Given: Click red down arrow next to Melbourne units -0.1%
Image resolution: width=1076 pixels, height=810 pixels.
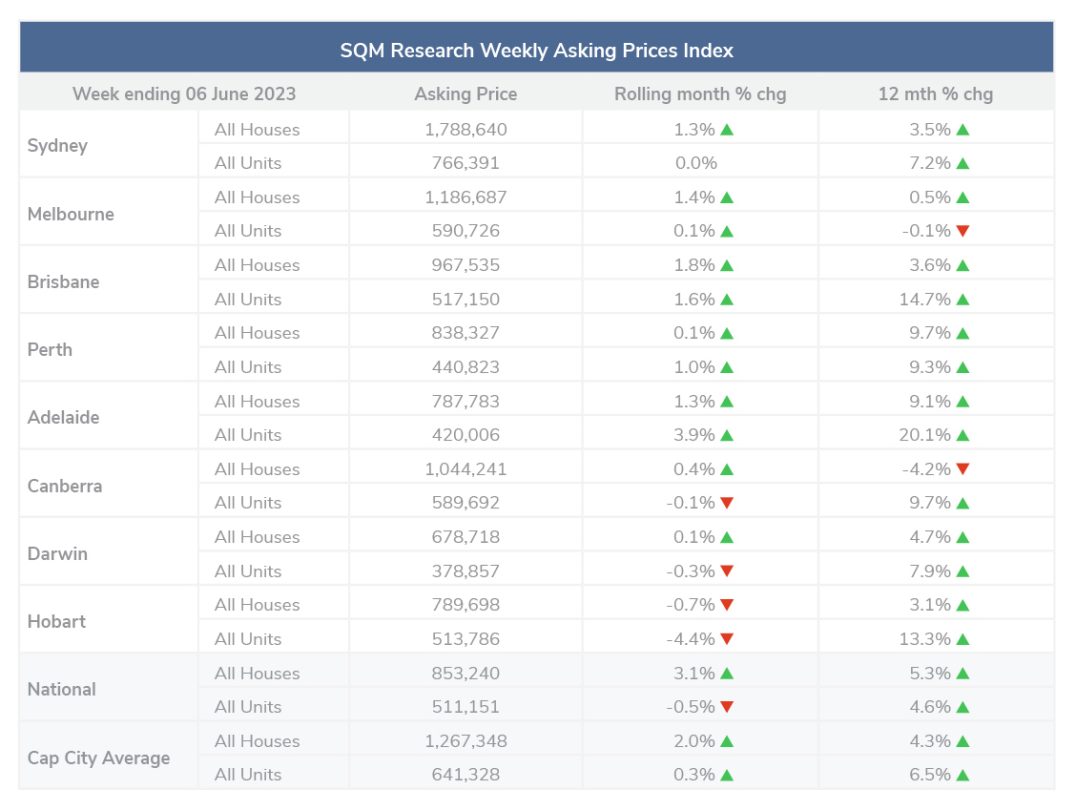Looking at the screenshot, I should (x=963, y=231).
